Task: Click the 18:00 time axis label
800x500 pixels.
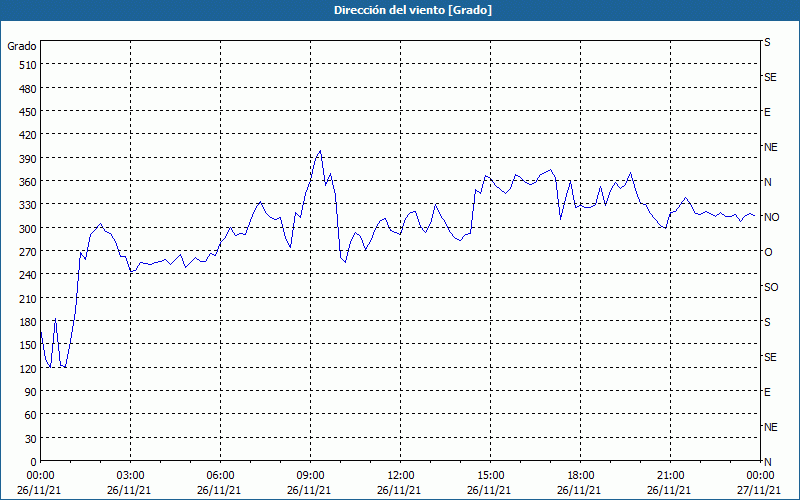Action: (581, 476)
